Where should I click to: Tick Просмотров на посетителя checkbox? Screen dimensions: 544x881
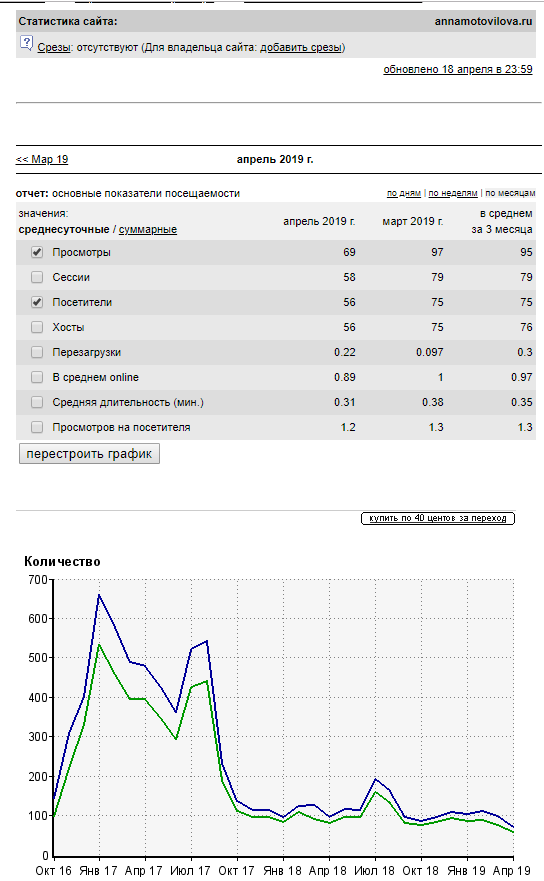click(37, 427)
